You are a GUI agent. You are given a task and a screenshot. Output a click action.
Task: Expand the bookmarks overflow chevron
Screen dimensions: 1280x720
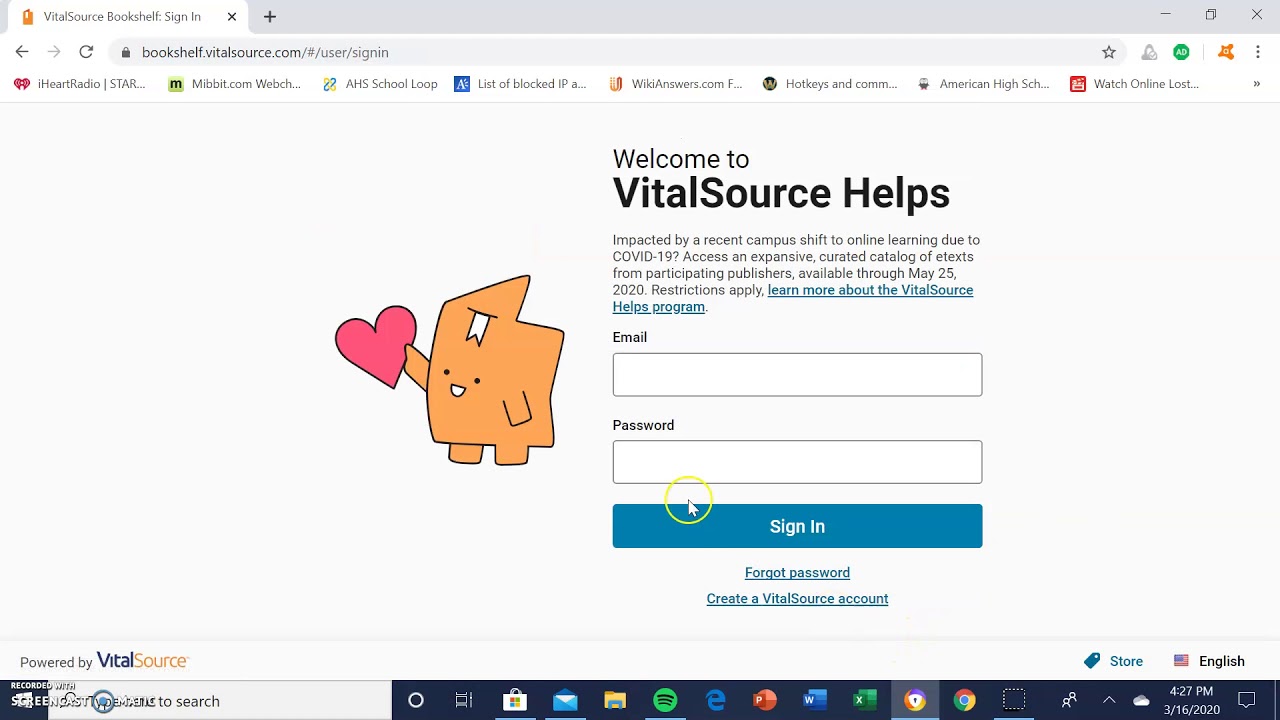click(1256, 84)
